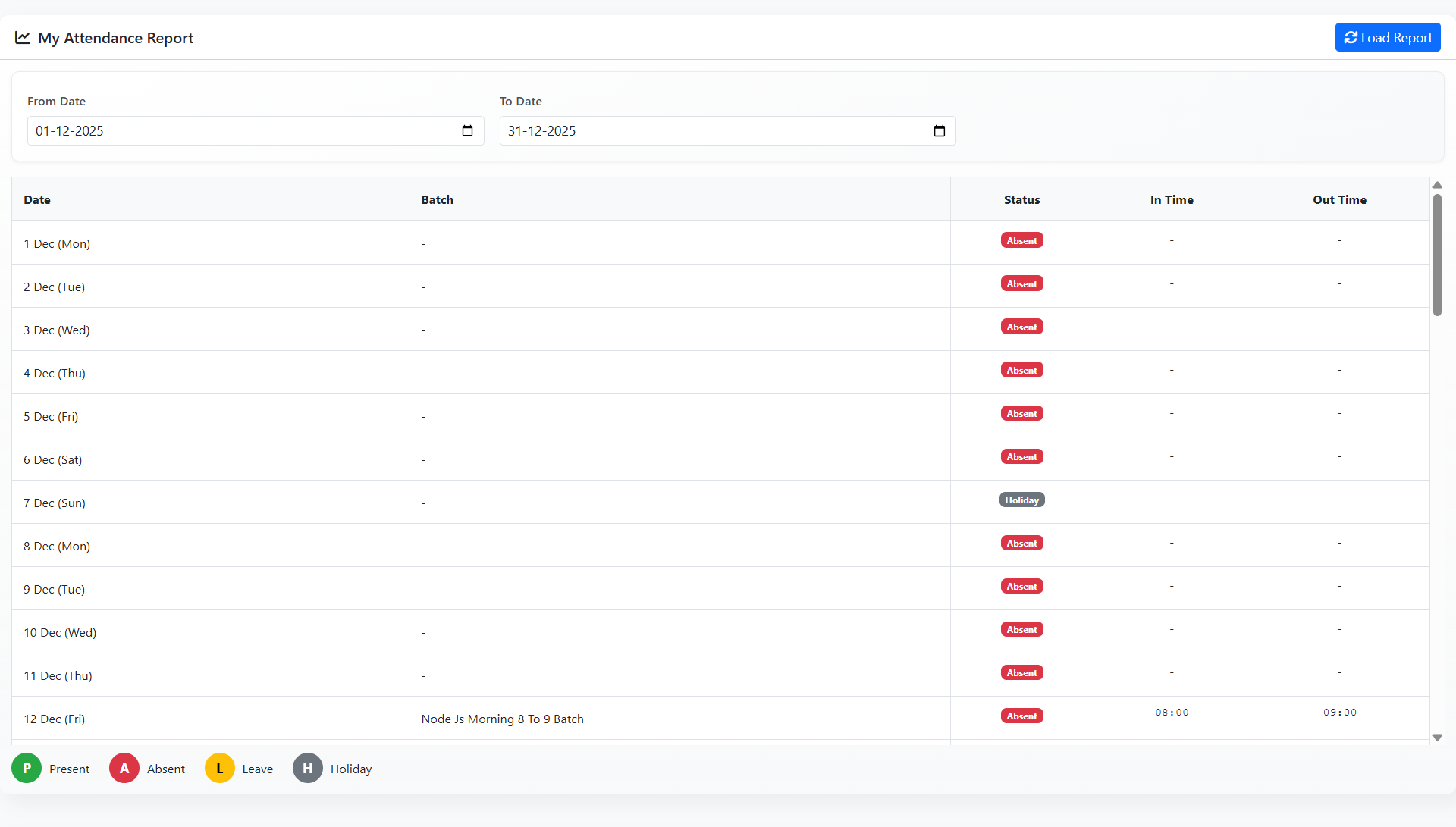This screenshot has height=827, width=1456.
Task: Click the scroll down arrow of table
Action: 1437,738
